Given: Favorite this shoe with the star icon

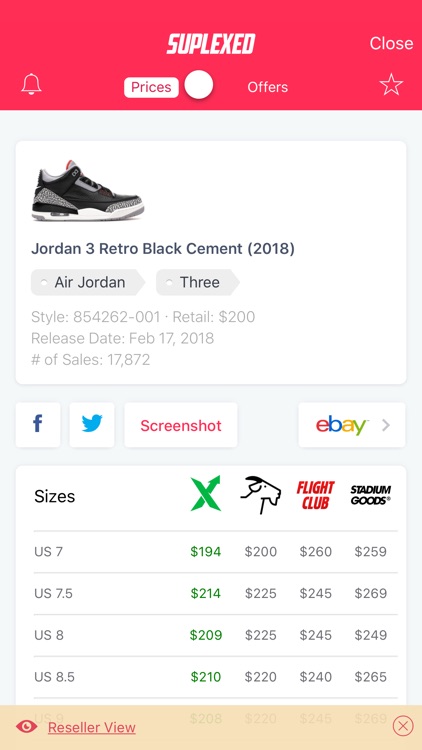Looking at the screenshot, I should click(391, 85).
